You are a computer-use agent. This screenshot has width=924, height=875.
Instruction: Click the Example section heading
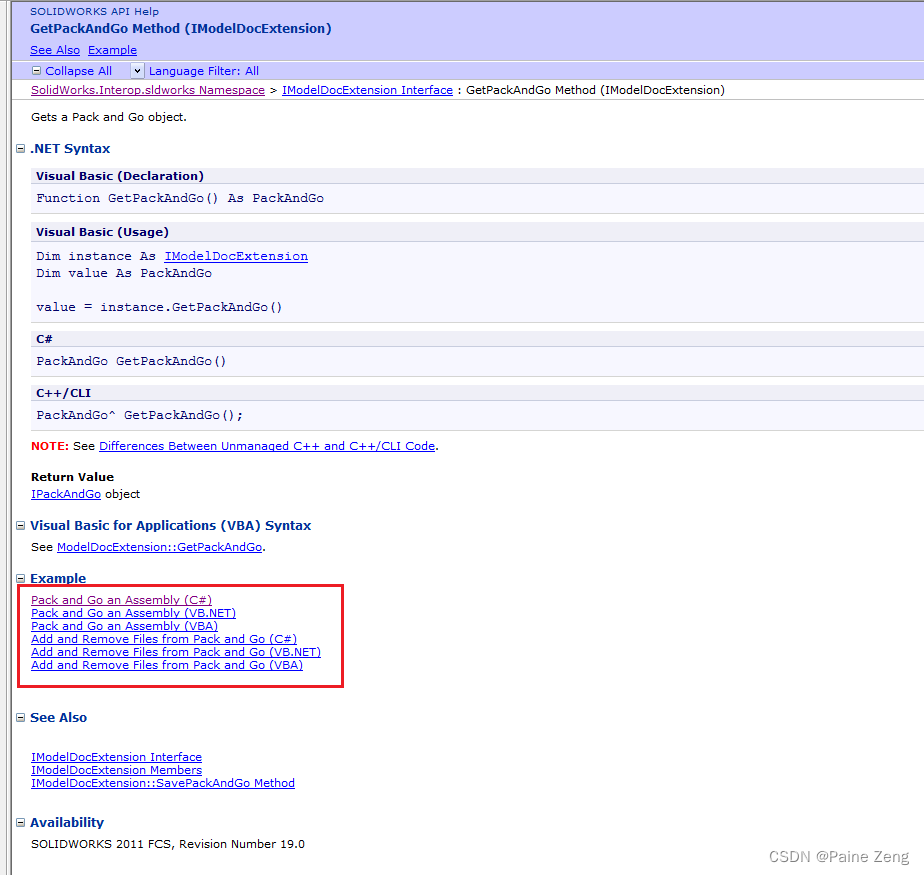(58, 579)
